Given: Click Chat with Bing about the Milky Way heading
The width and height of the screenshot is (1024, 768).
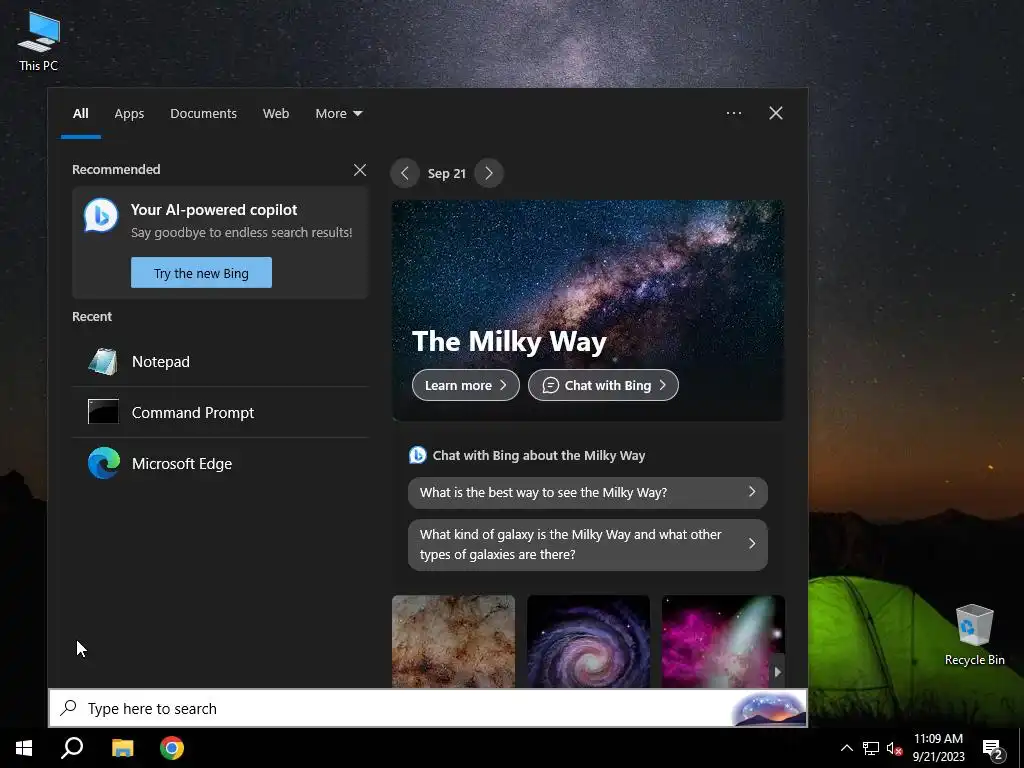Looking at the screenshot, I should 539,455.
